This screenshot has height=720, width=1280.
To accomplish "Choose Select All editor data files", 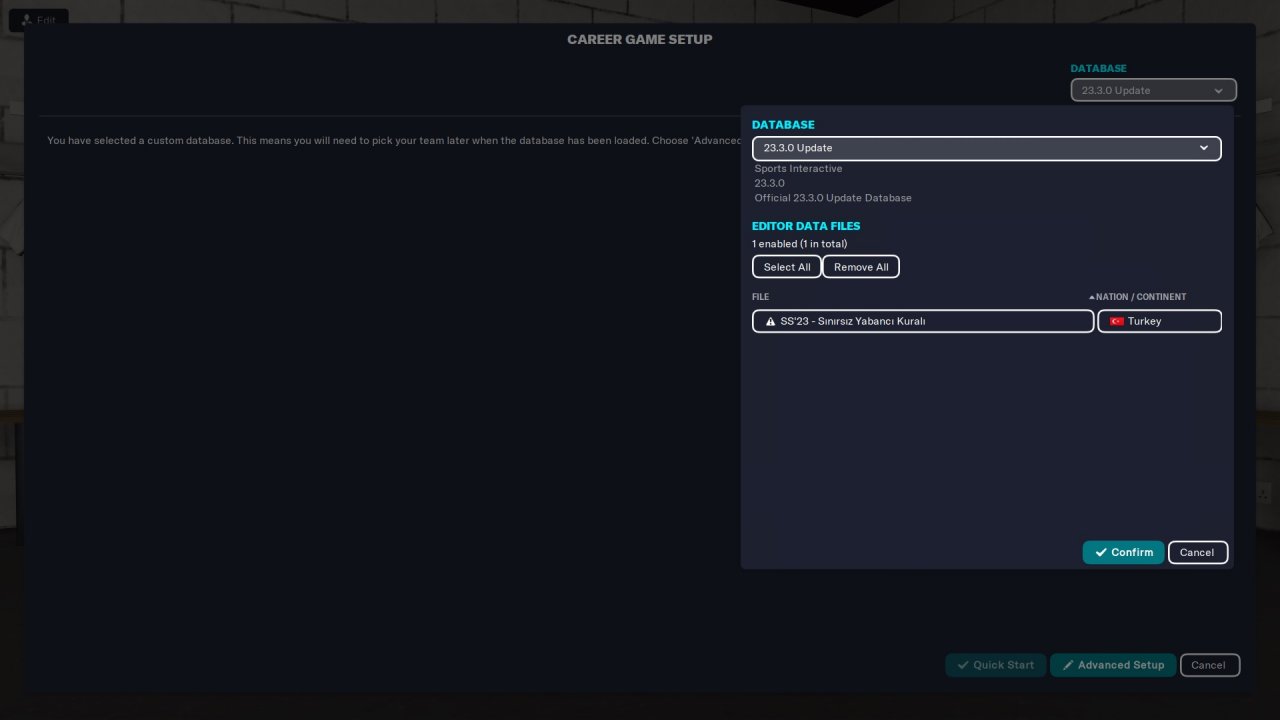I will click(x=787, y=267).
